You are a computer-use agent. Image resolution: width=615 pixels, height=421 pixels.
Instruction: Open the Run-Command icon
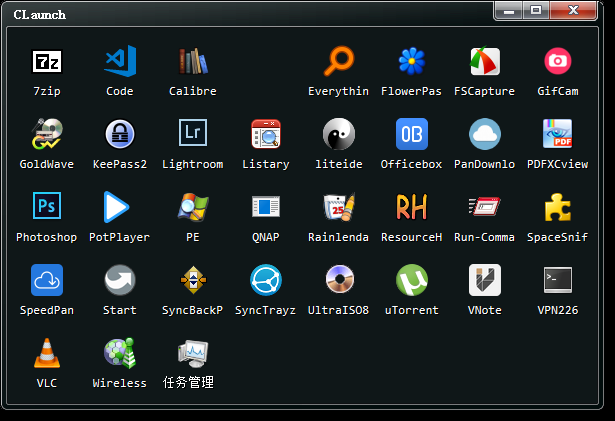click(485, 206)
